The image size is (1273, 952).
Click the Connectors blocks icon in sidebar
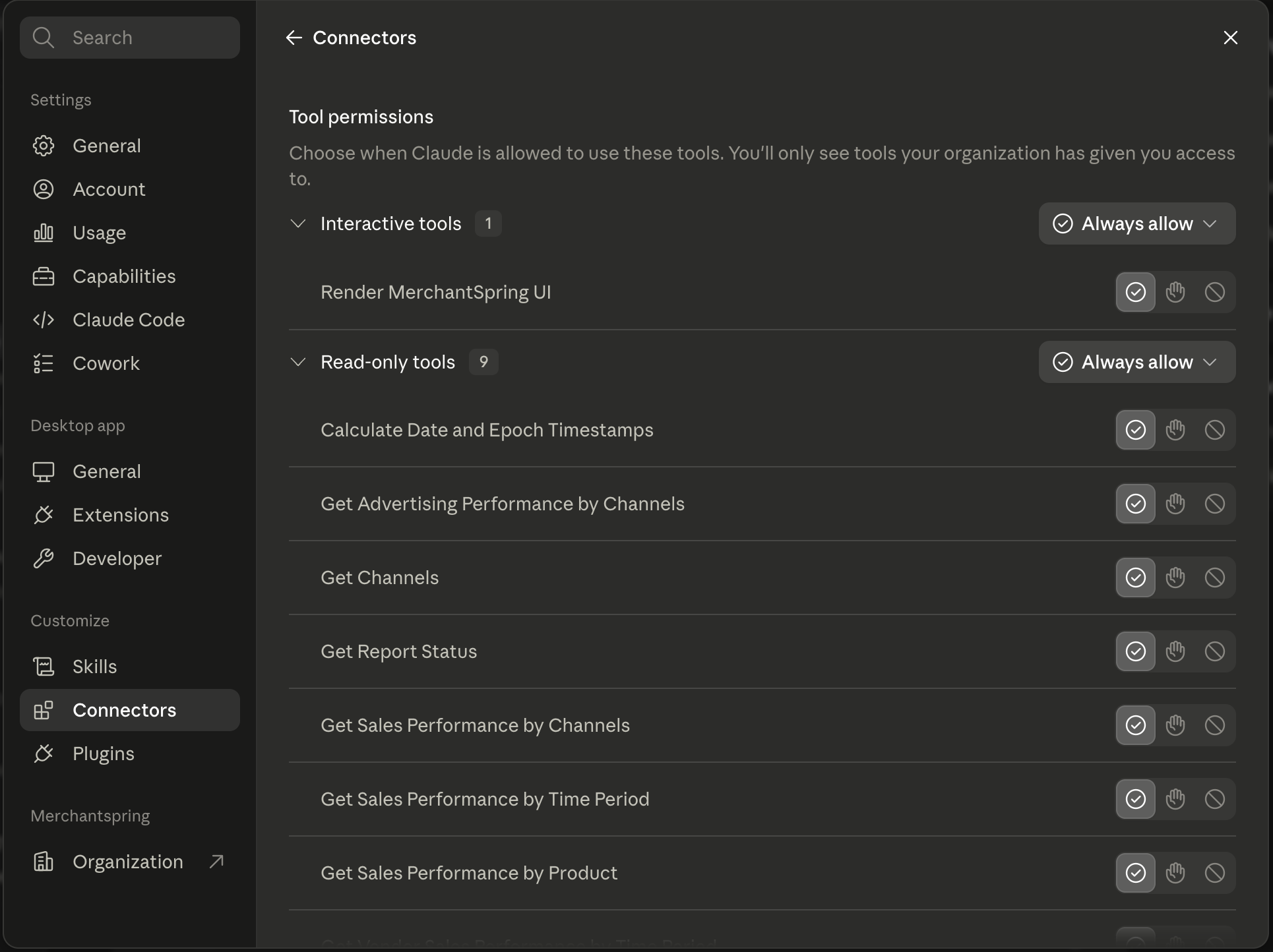point(44,710)
